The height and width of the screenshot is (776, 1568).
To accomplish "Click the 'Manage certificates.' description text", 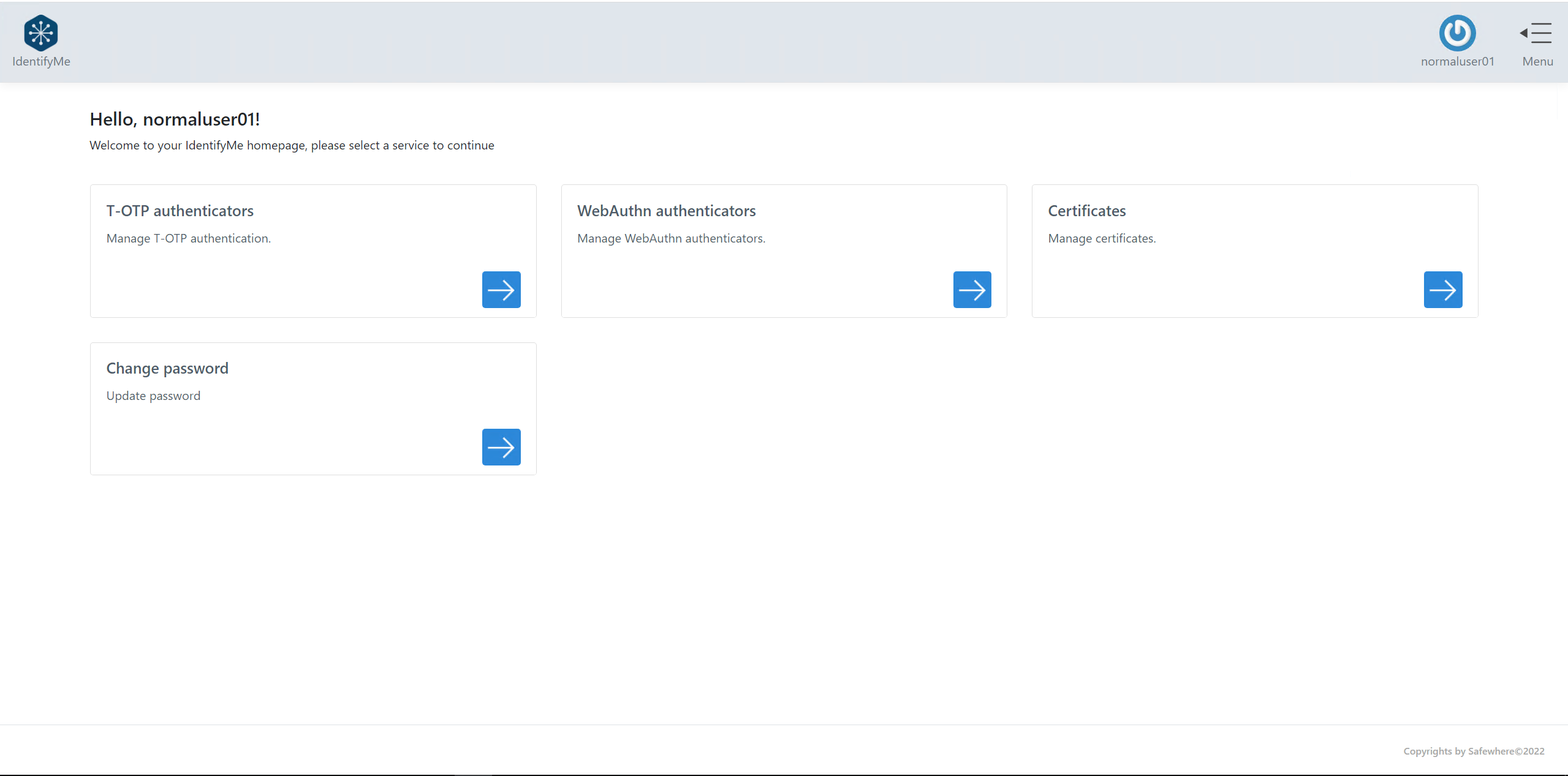I will 1101,238.
